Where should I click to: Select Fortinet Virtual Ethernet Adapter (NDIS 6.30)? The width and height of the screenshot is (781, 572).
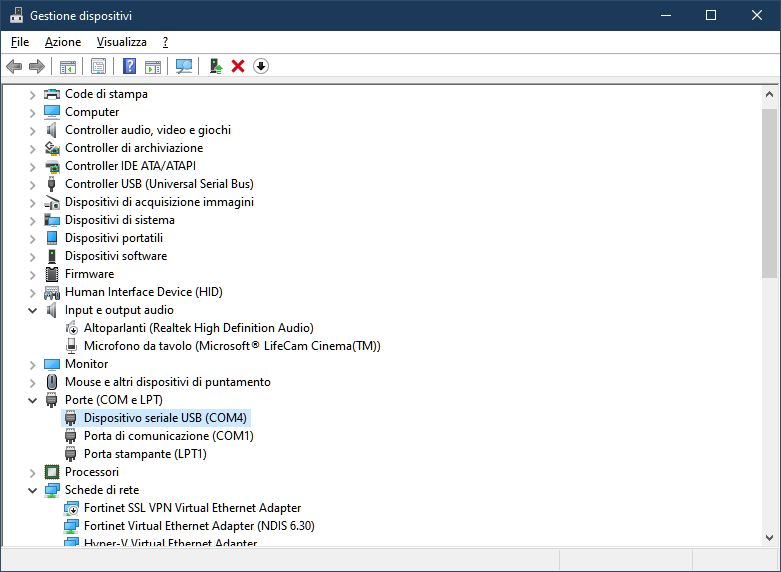[199, 526]
